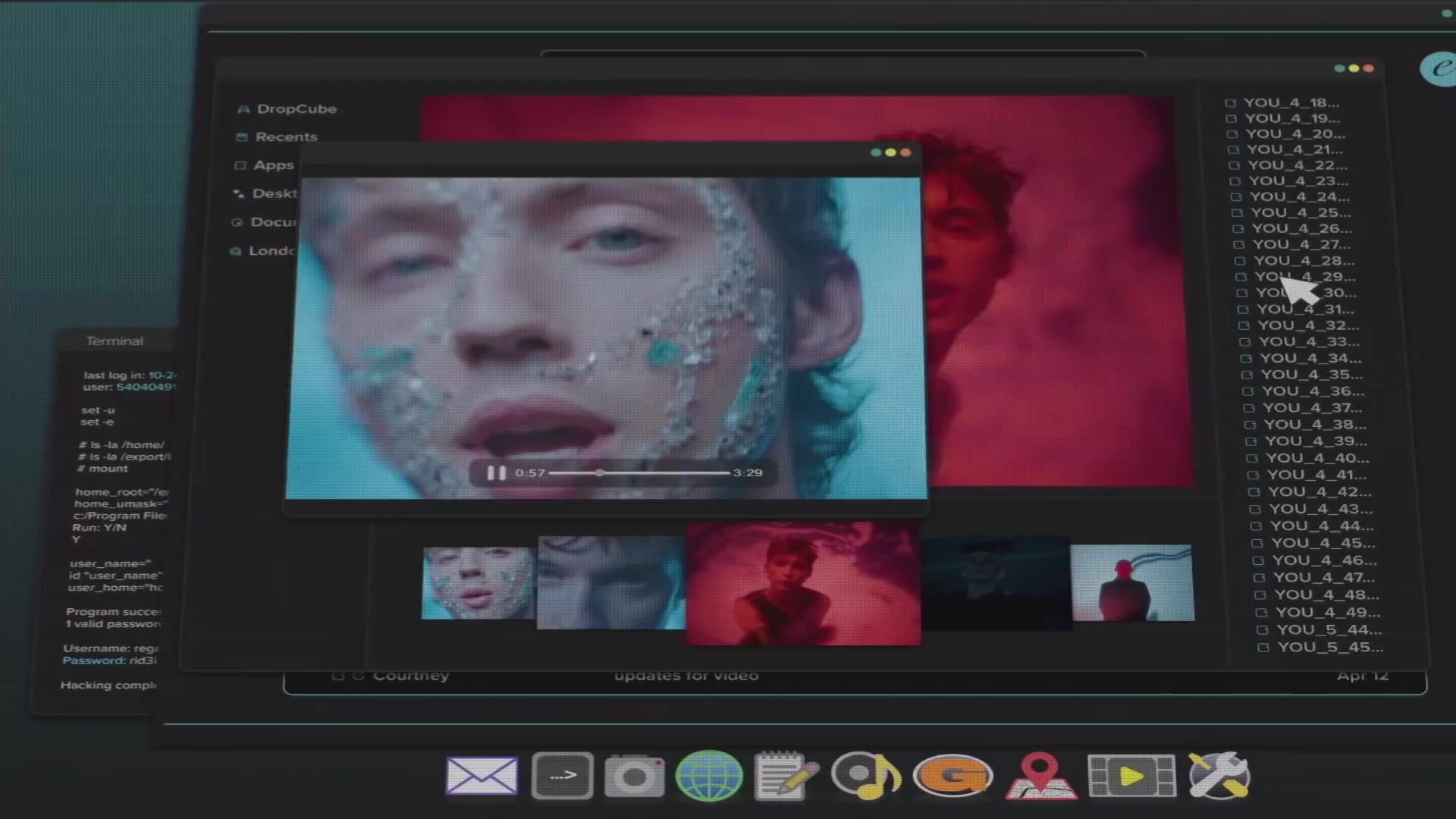Launch the Terminal app from dock
This screenshot has width=1456, height=819.
click(x=562, y=776)
